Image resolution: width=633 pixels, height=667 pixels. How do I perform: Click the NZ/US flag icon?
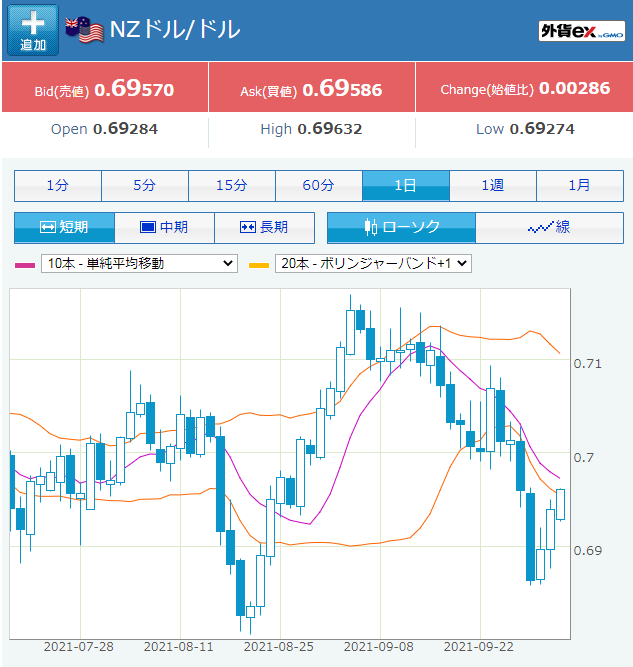coord(84,30)
